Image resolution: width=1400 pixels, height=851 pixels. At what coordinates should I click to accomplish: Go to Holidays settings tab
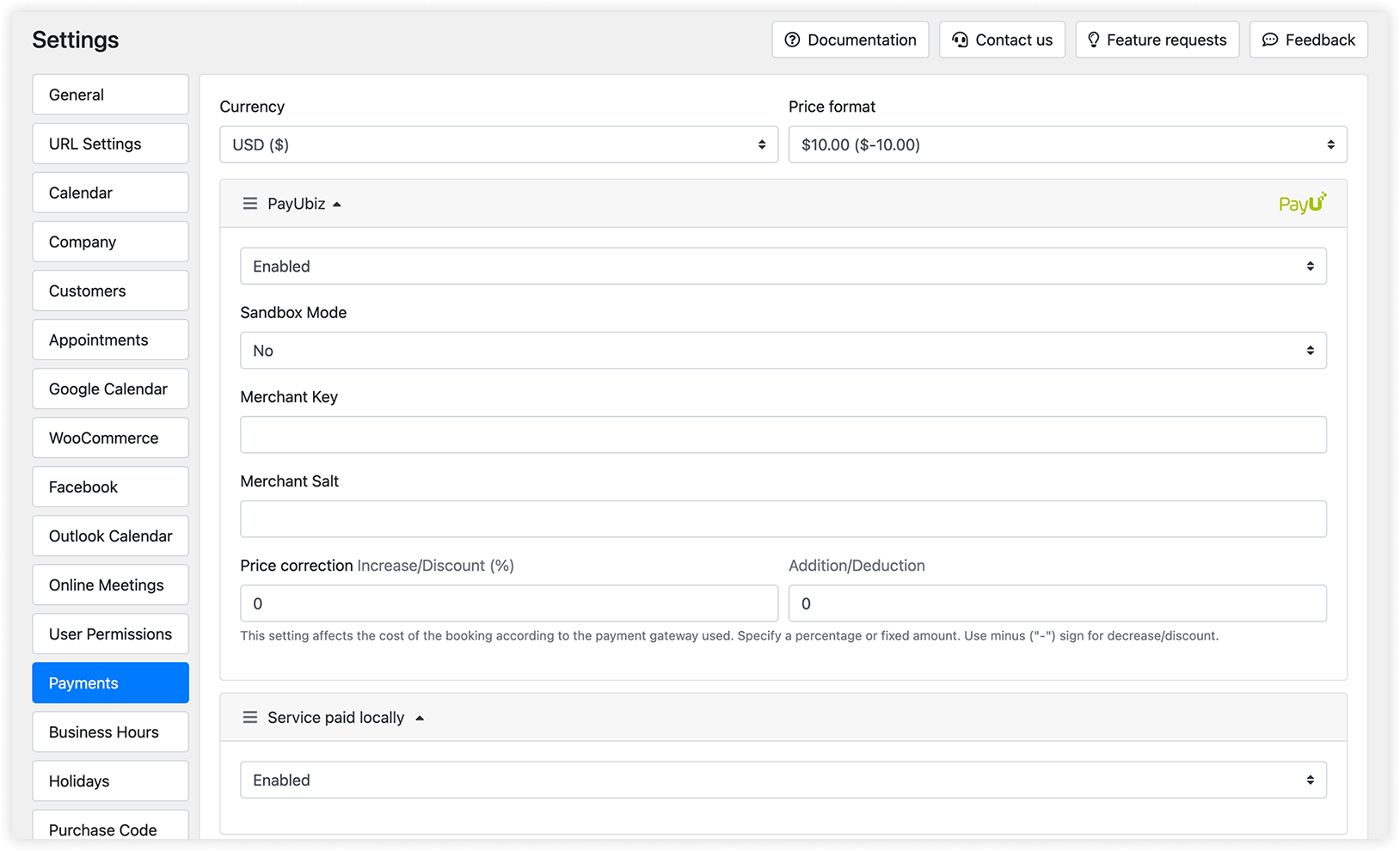tap(110, 781)
